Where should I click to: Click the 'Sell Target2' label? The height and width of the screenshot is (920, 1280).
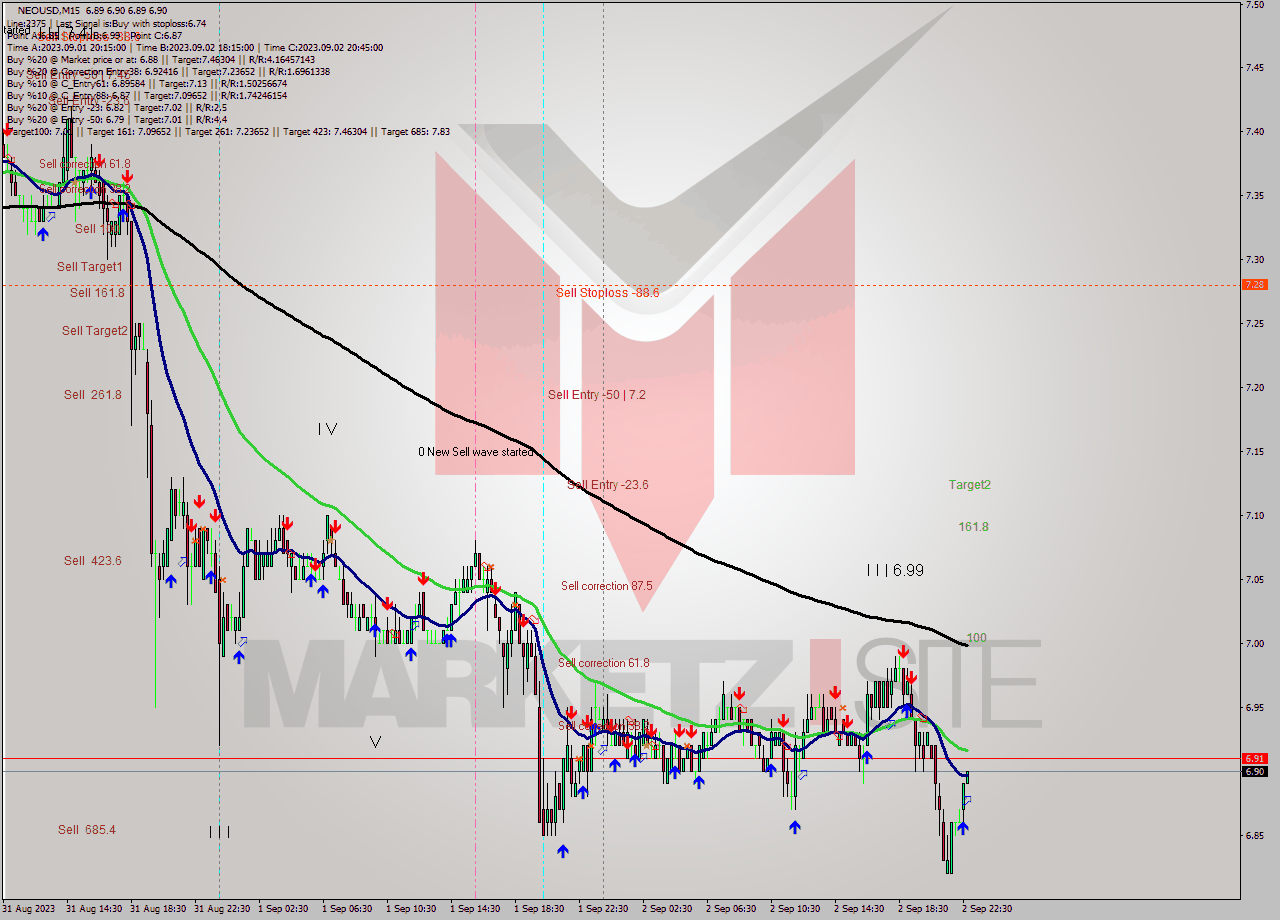coord(95,331)
